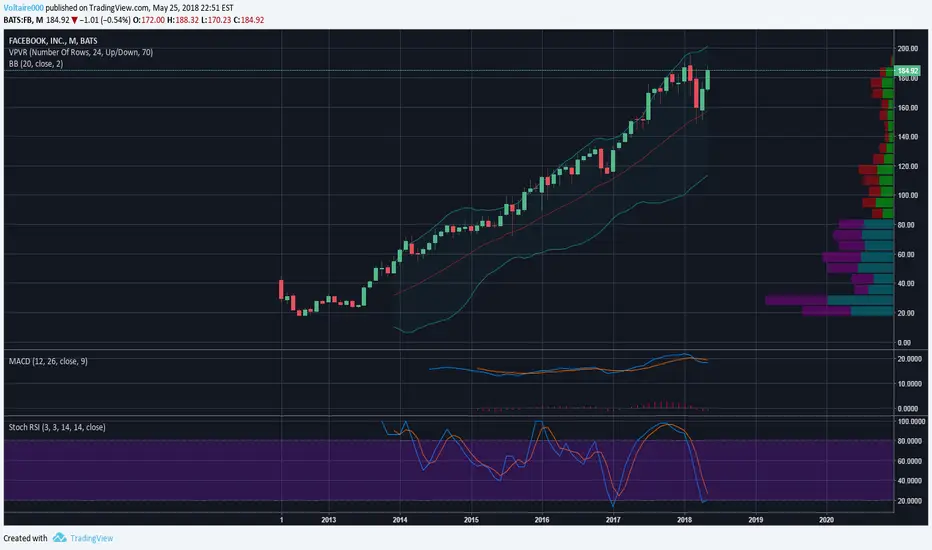Click the 0.00 price axis label
Image resolution: width=932 pixels, height=550 pixels.
point(904,342)
